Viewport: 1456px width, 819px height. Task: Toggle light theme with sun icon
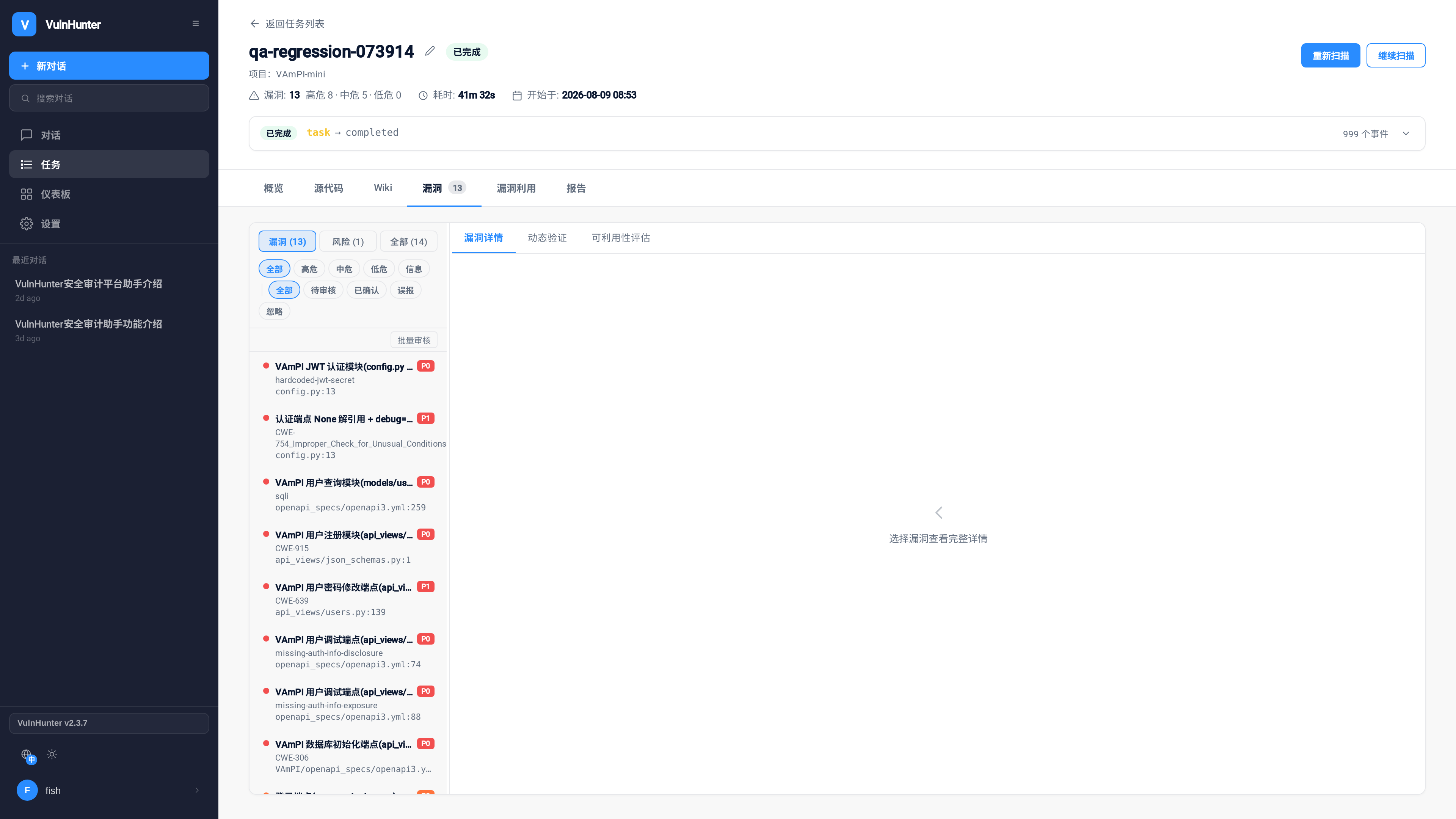pos(52,754)
